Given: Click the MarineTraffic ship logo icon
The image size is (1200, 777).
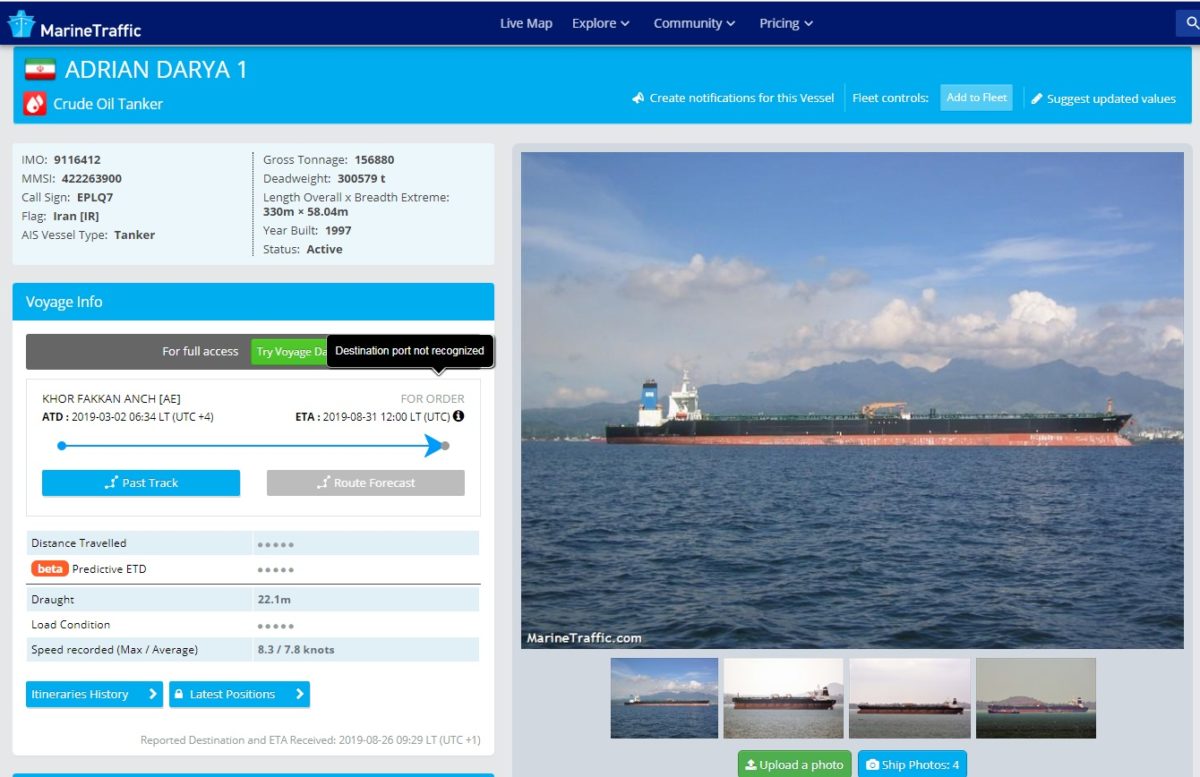Looking at the screenshot, I should 21,24.
